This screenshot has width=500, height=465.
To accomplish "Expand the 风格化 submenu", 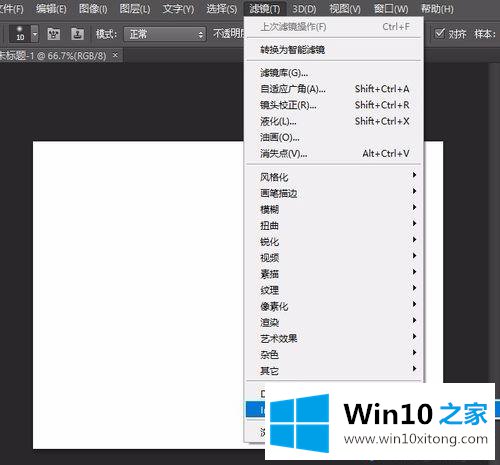I will coord(334,177).
